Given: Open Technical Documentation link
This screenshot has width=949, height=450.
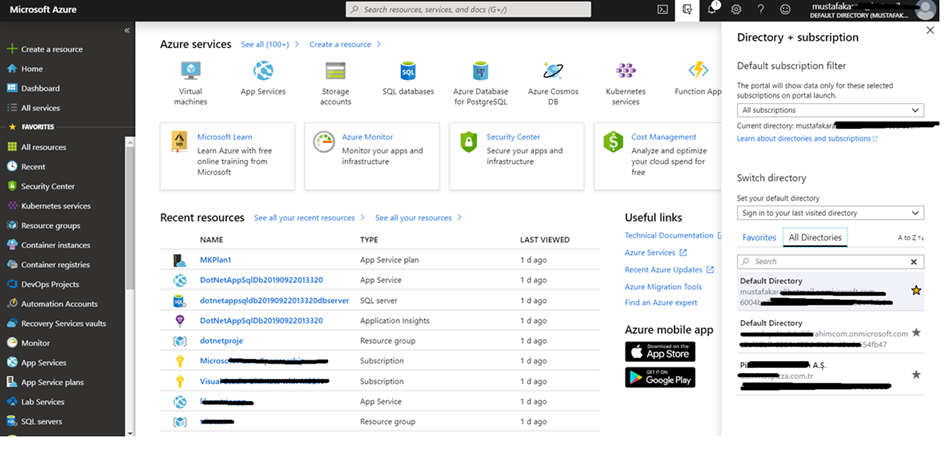Looking at the screenshot, I should tap(674, 235).
